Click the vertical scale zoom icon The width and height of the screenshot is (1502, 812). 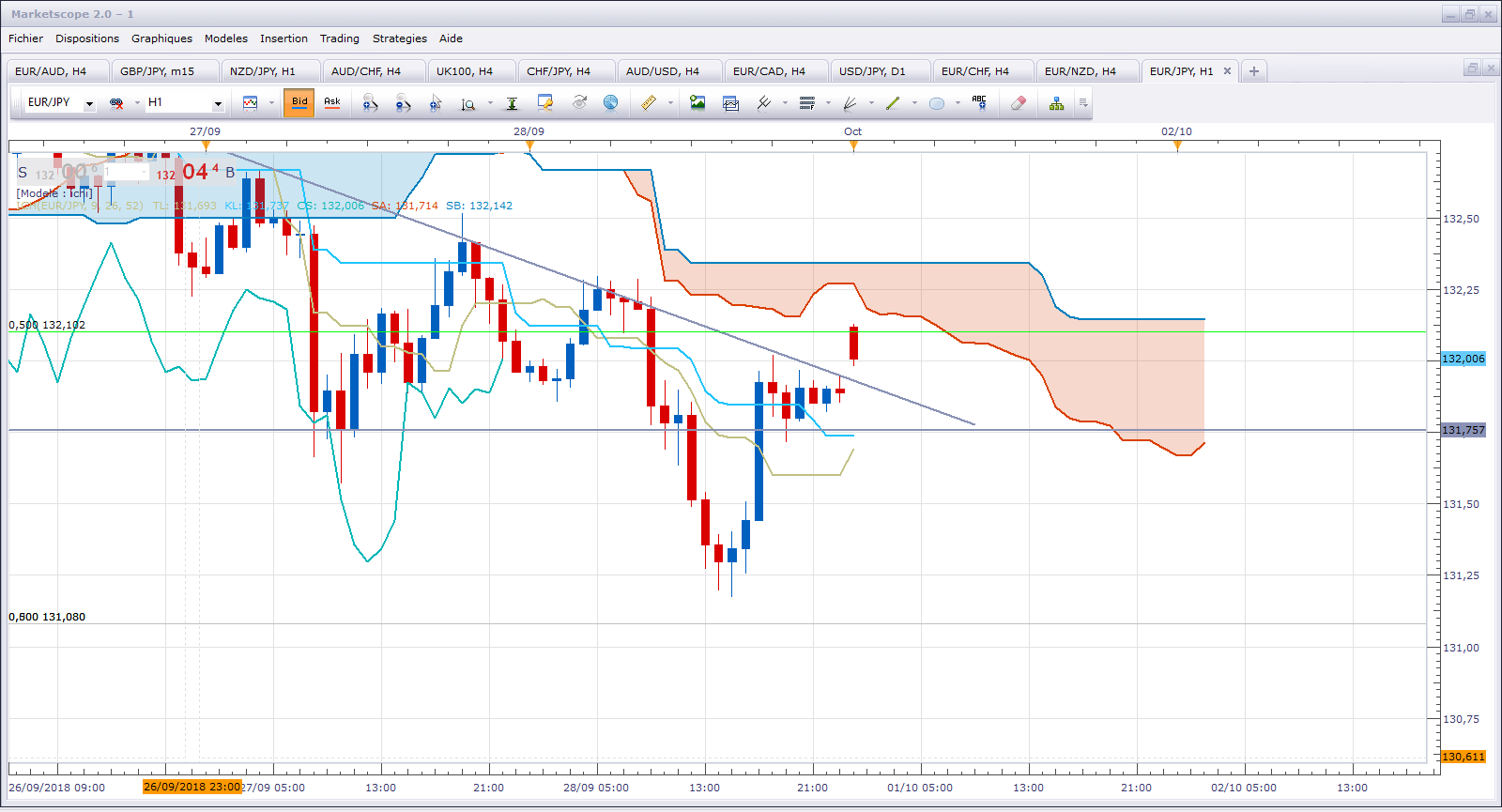pyautogui.click(x=467, y=103)
